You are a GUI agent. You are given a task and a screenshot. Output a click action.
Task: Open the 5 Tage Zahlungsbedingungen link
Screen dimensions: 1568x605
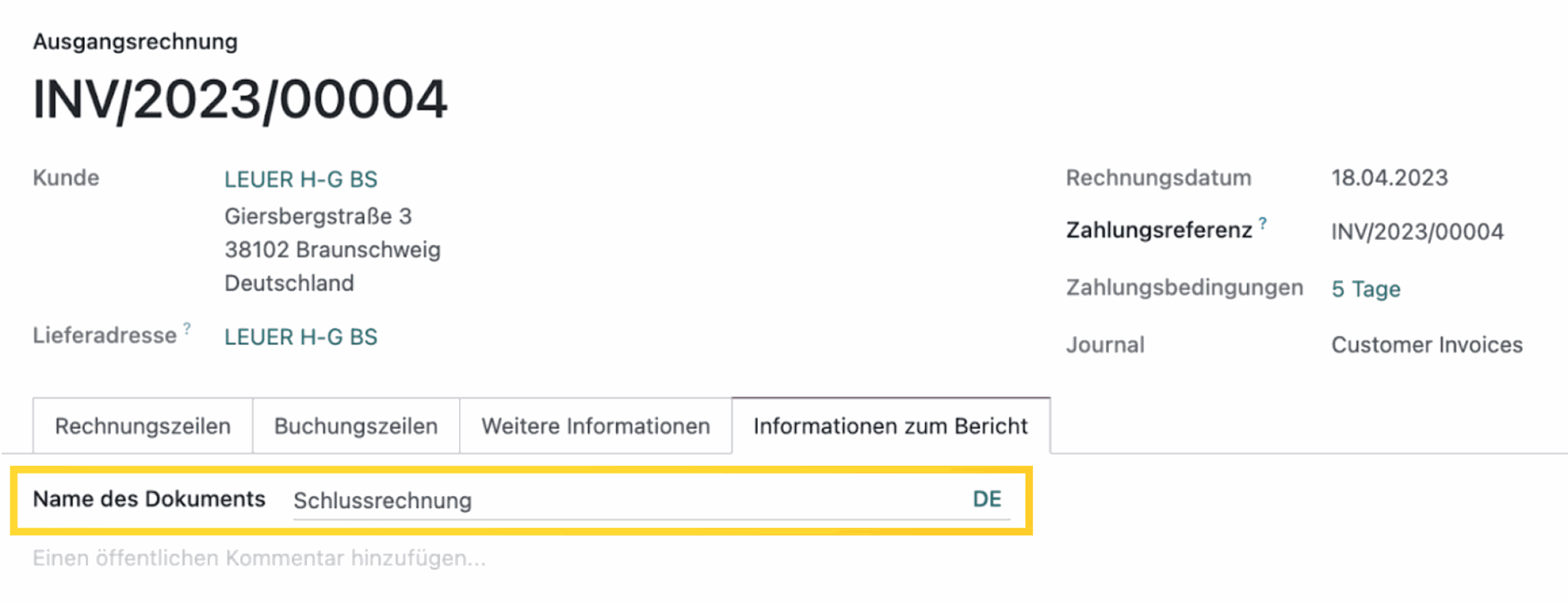point(1365,289)
